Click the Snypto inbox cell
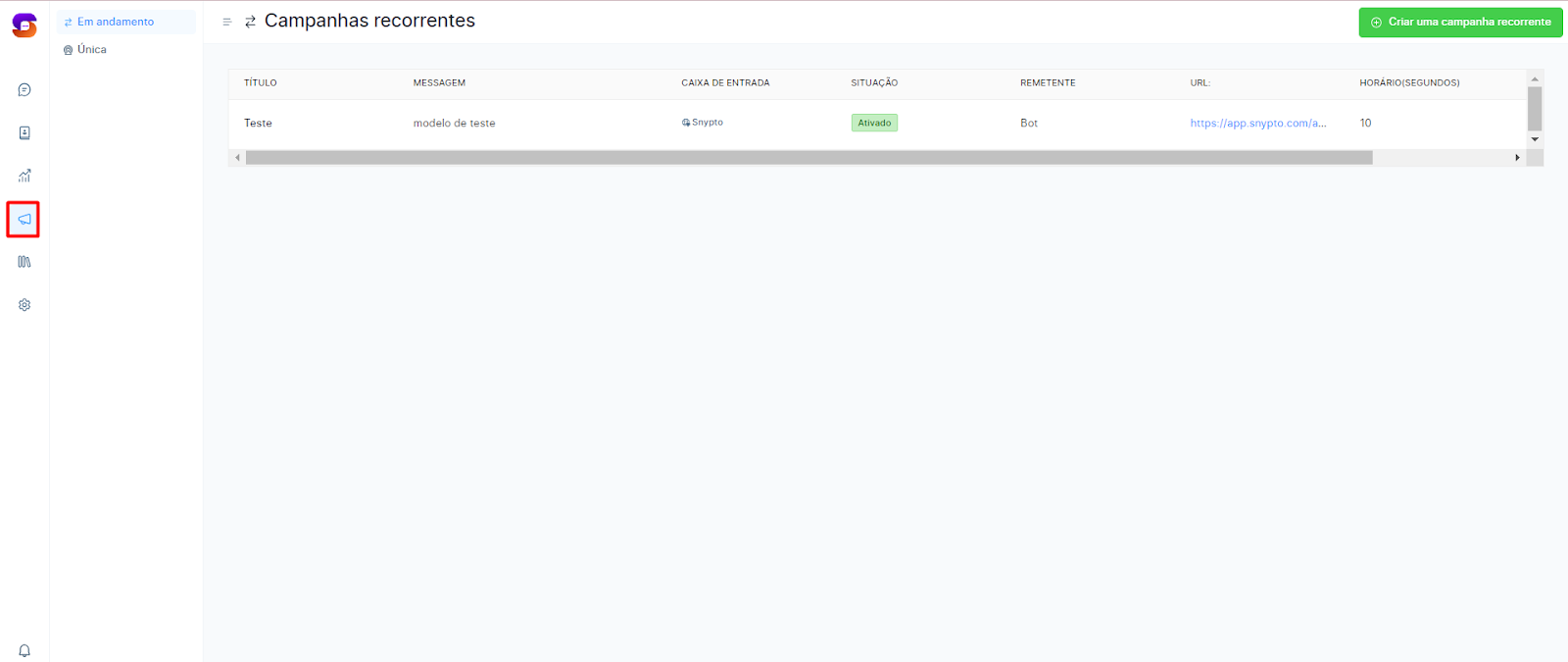The height and width of the screenshot is (662, 1568). click(703, 123)
